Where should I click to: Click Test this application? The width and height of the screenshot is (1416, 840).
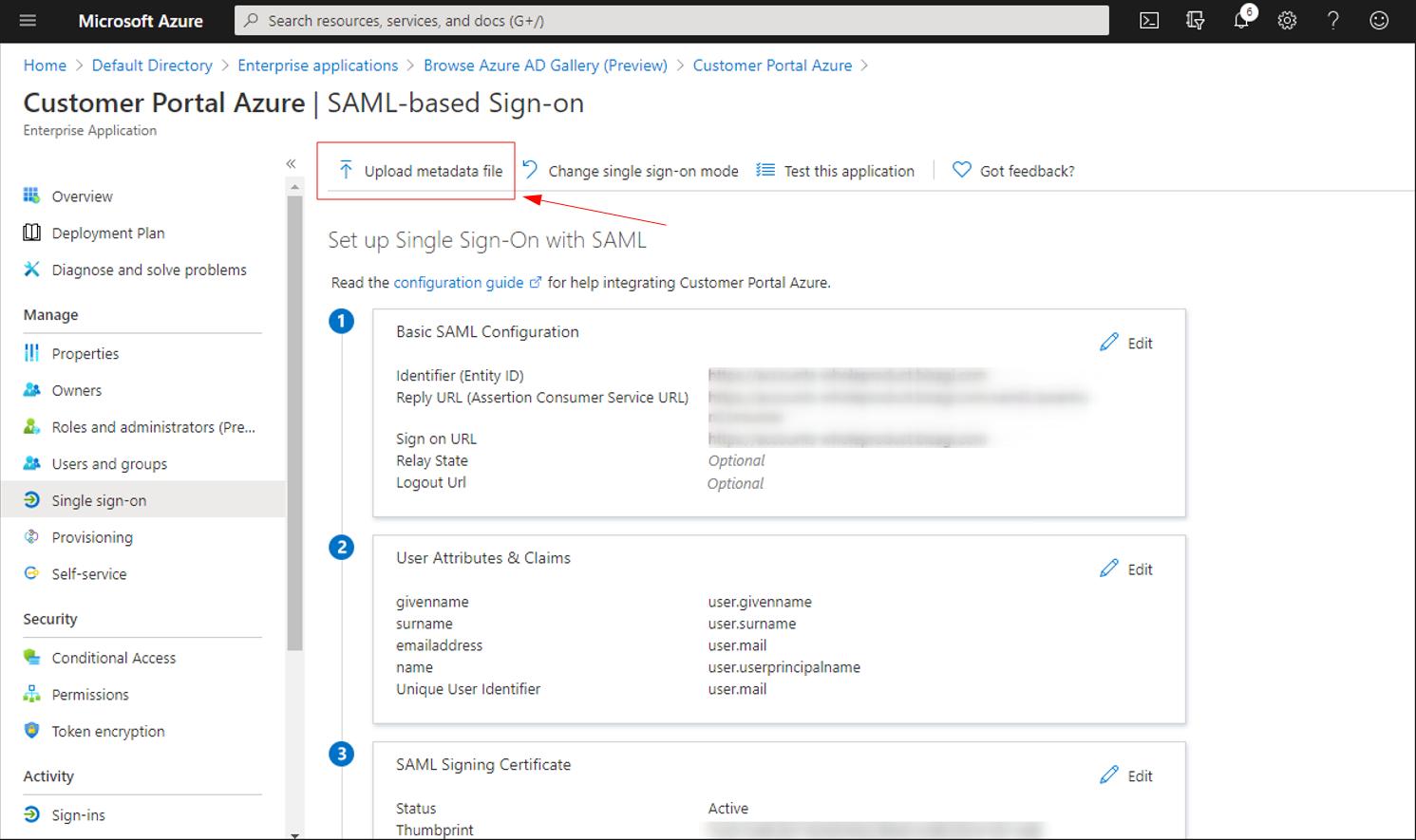(835, 171)
